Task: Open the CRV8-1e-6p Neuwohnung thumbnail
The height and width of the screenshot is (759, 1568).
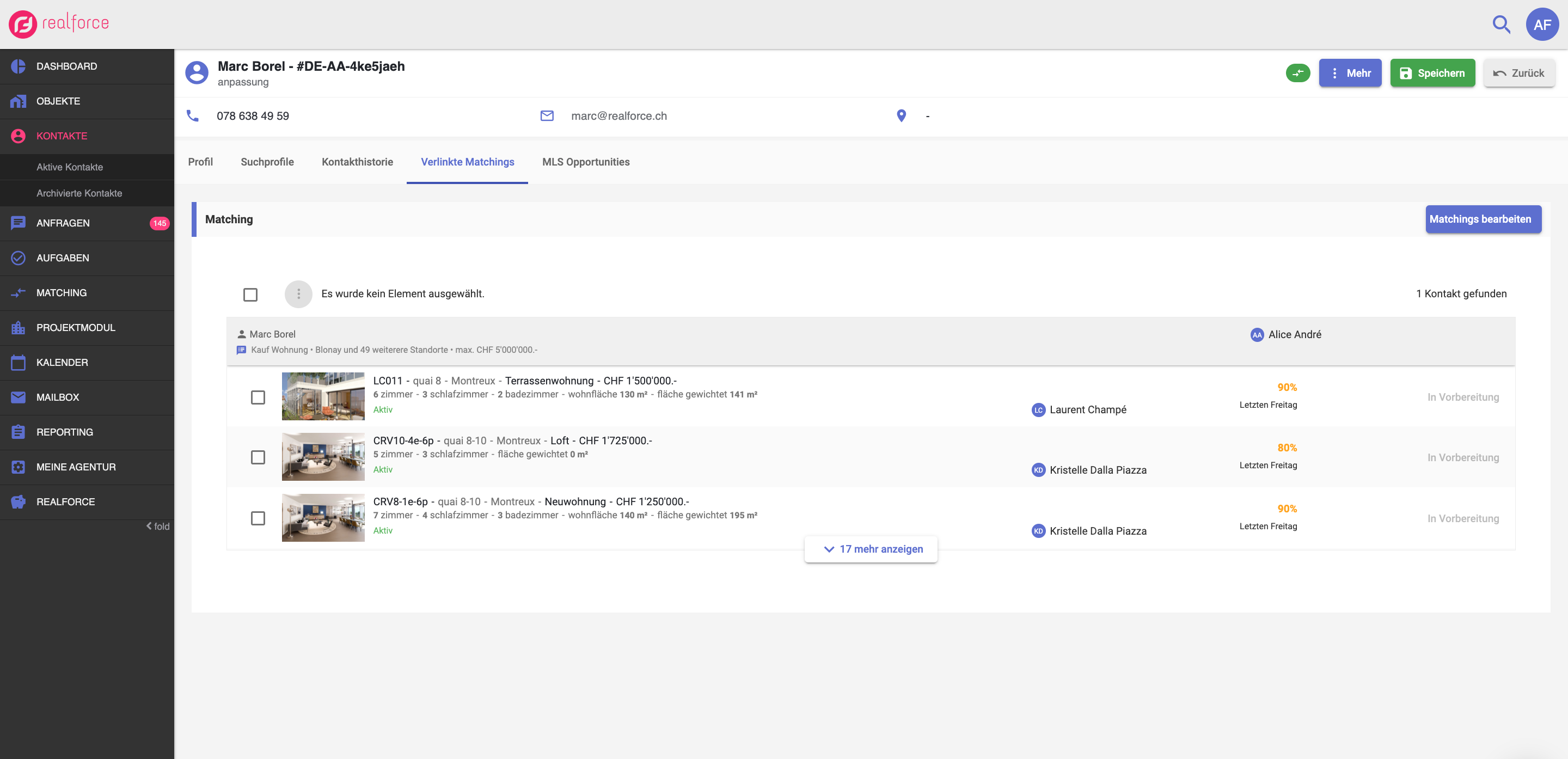Action: pos(323,517)
